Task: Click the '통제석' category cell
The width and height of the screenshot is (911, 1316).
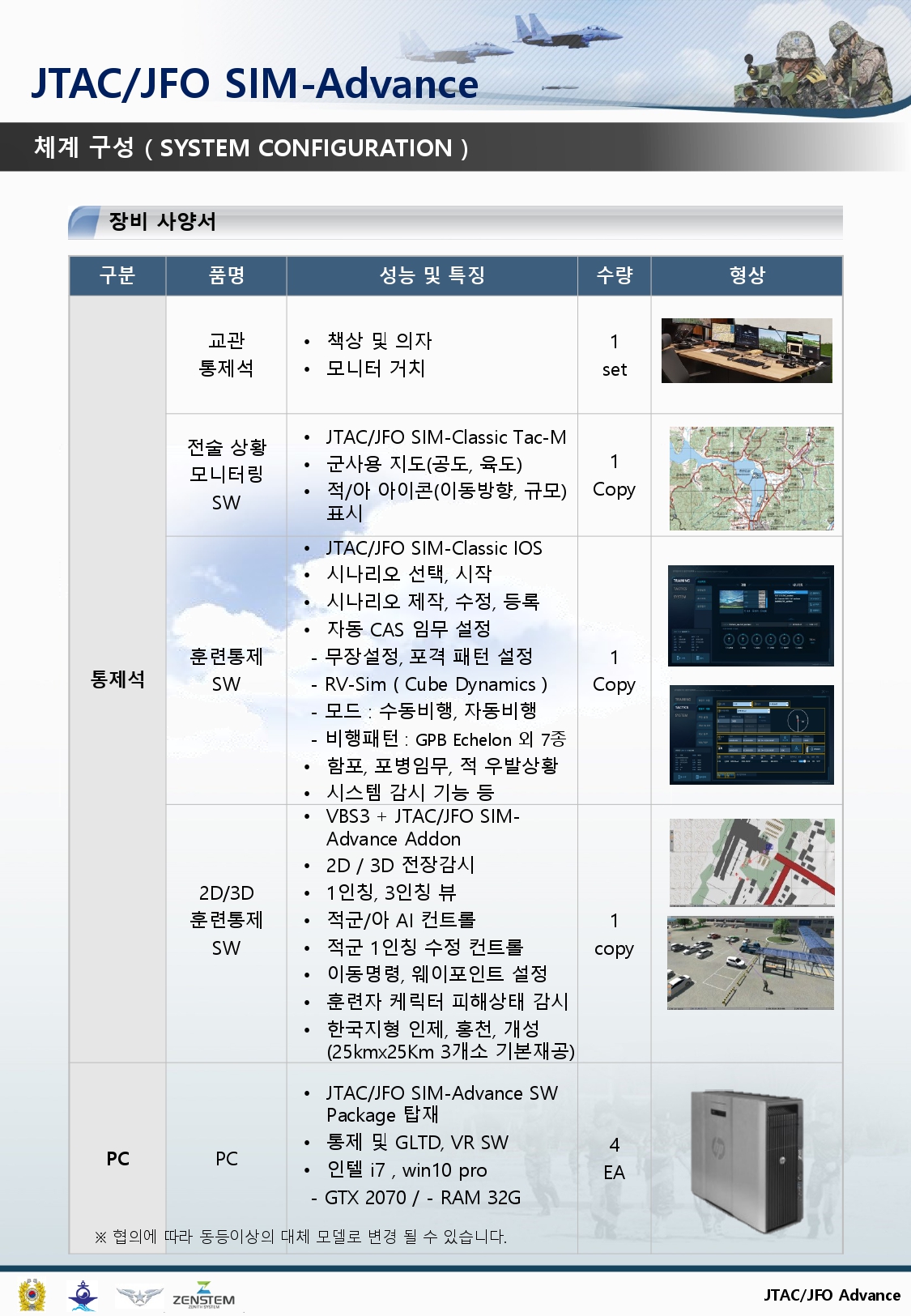Action: (117, 679)
